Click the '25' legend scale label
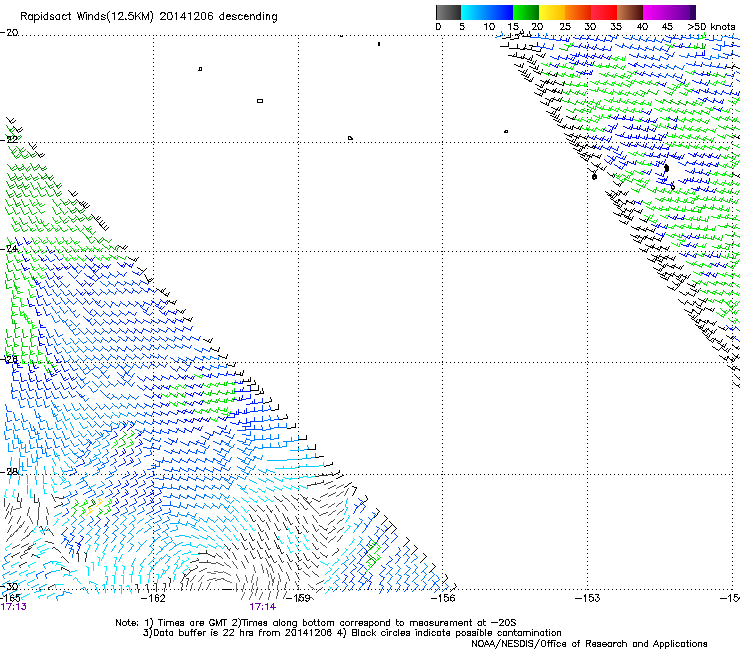 pos(564,27)
